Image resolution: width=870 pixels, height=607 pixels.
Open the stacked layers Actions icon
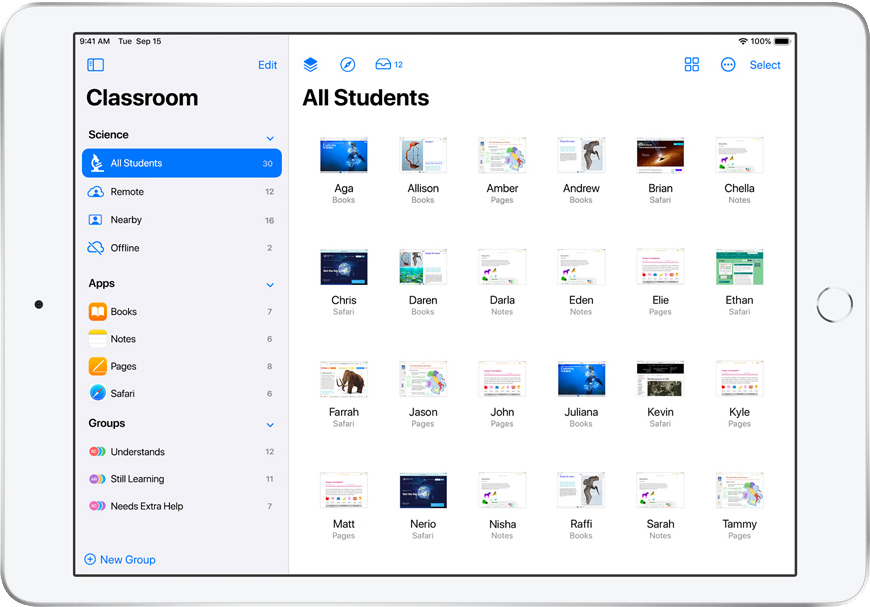point(310,65)
